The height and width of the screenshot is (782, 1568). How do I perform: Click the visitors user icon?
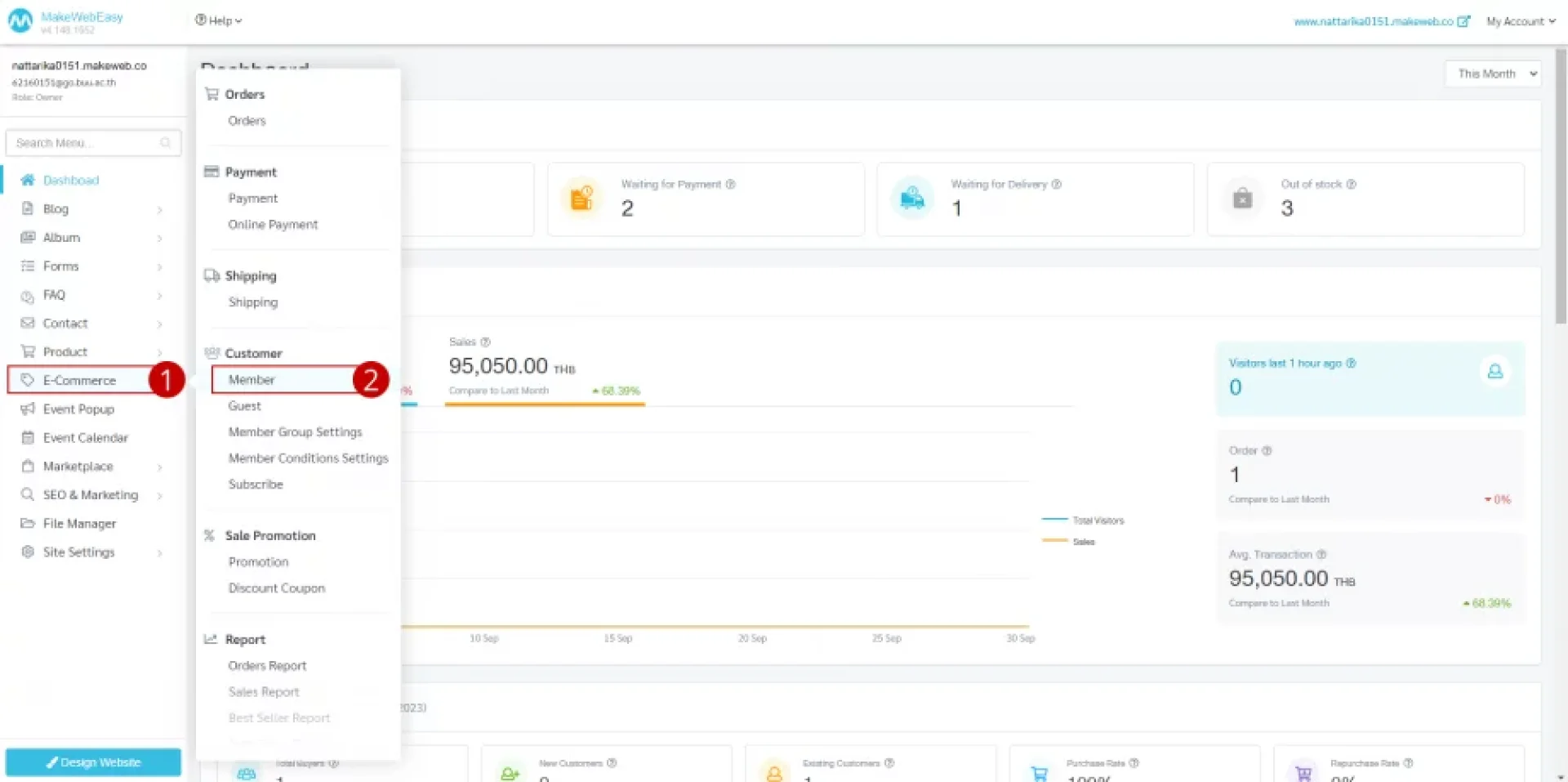(1494, 372)
